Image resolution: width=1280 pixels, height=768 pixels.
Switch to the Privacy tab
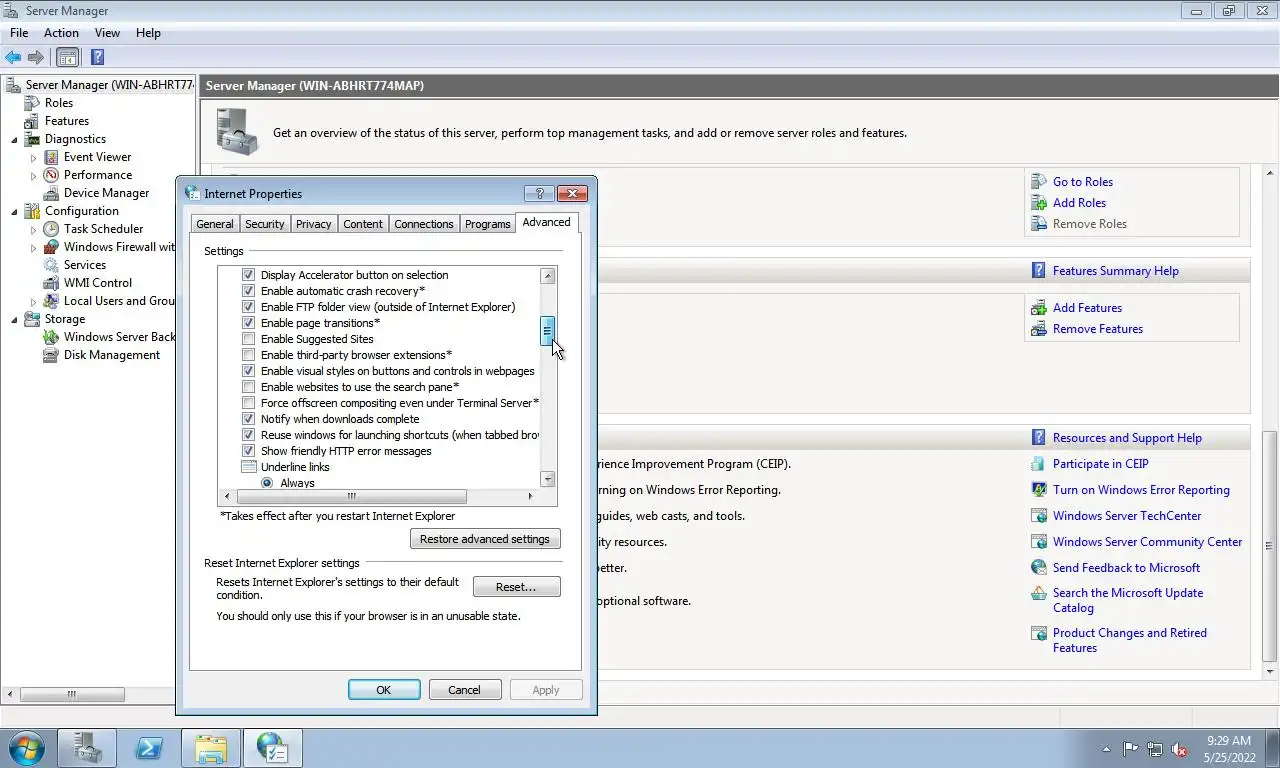pyautogui.click(x=313, y=224)
